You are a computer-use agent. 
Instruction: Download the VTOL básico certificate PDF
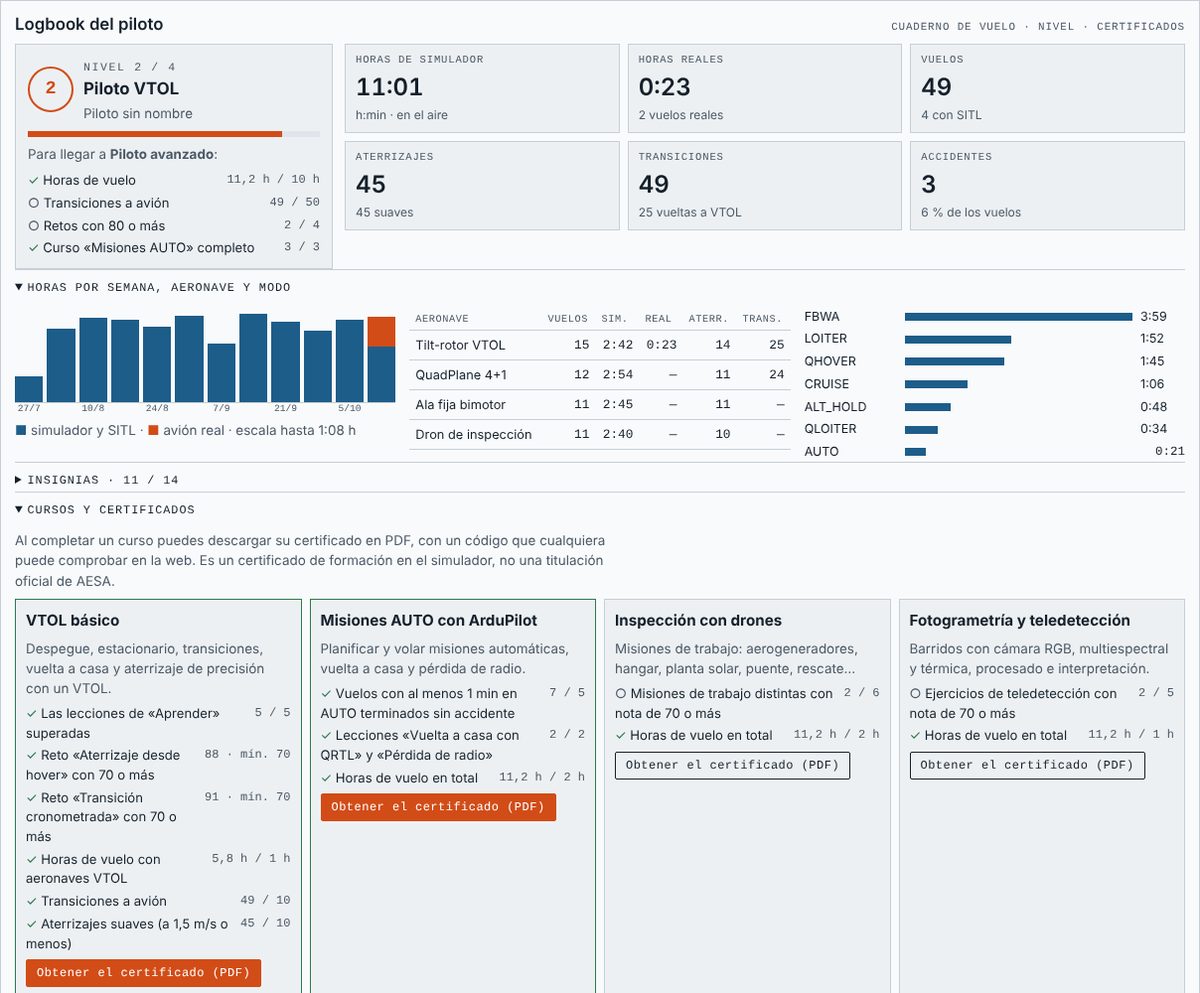[143, 972]
